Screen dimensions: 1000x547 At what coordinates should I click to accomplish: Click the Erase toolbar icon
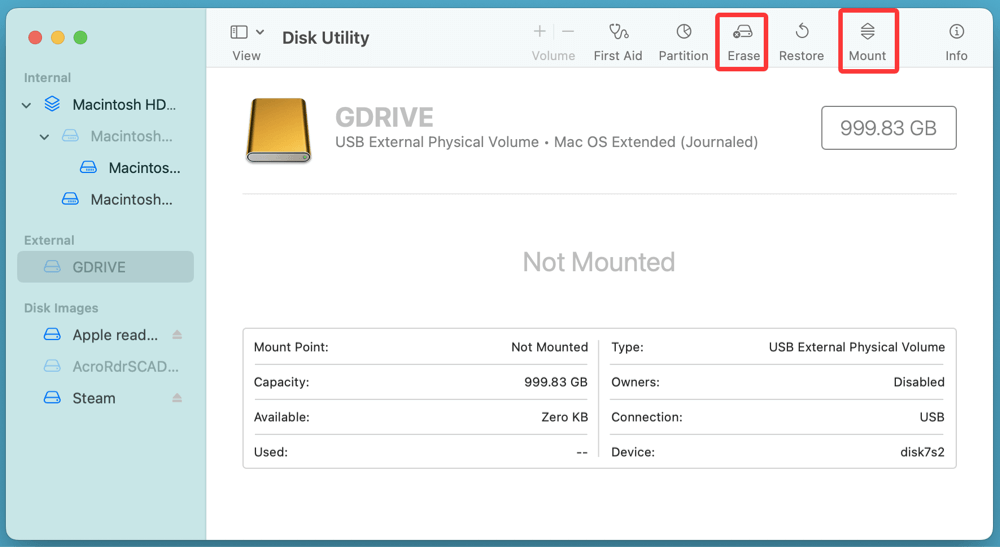[742, 32]
